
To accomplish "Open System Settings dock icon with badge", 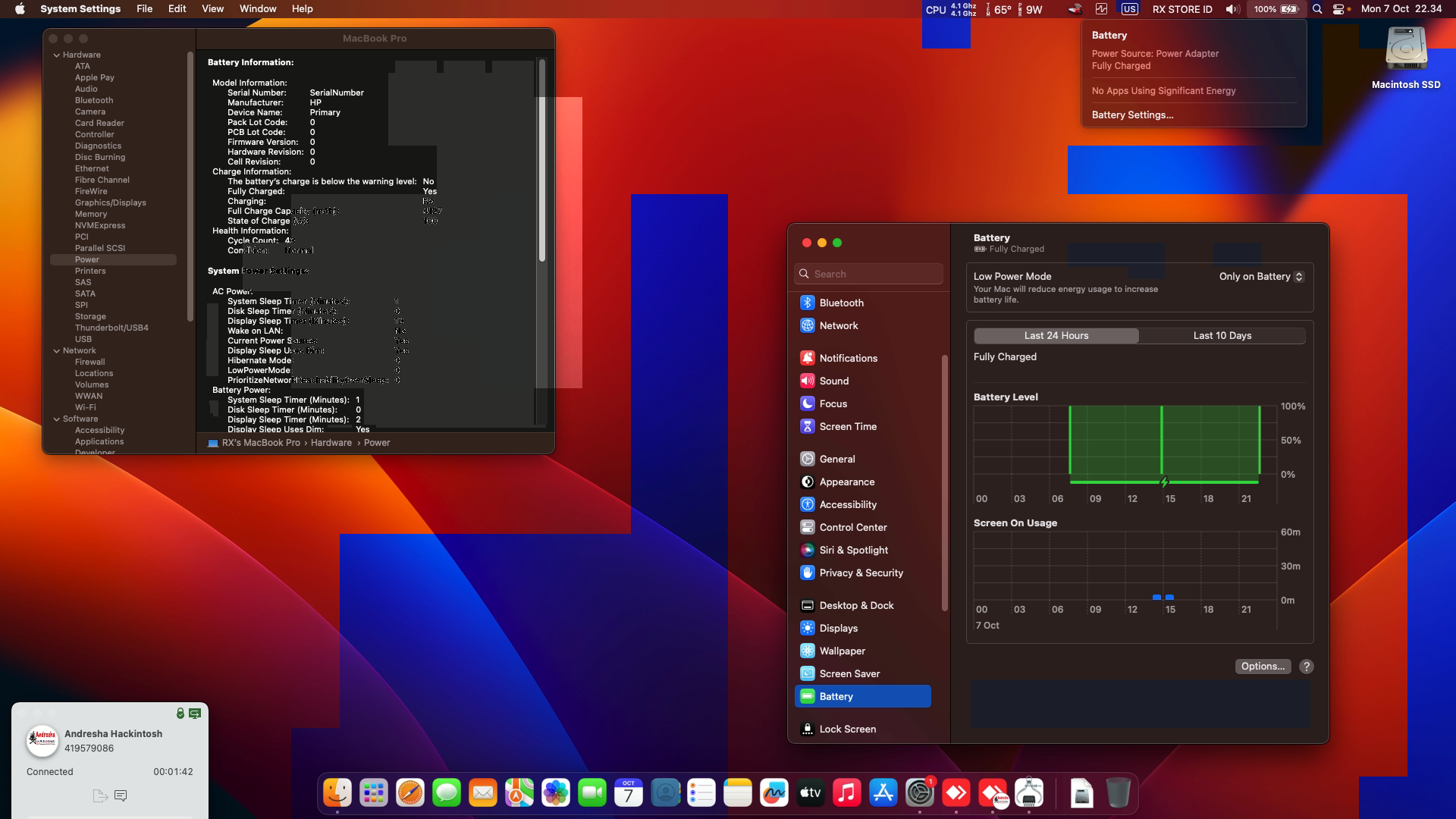I will pos(920,793).
